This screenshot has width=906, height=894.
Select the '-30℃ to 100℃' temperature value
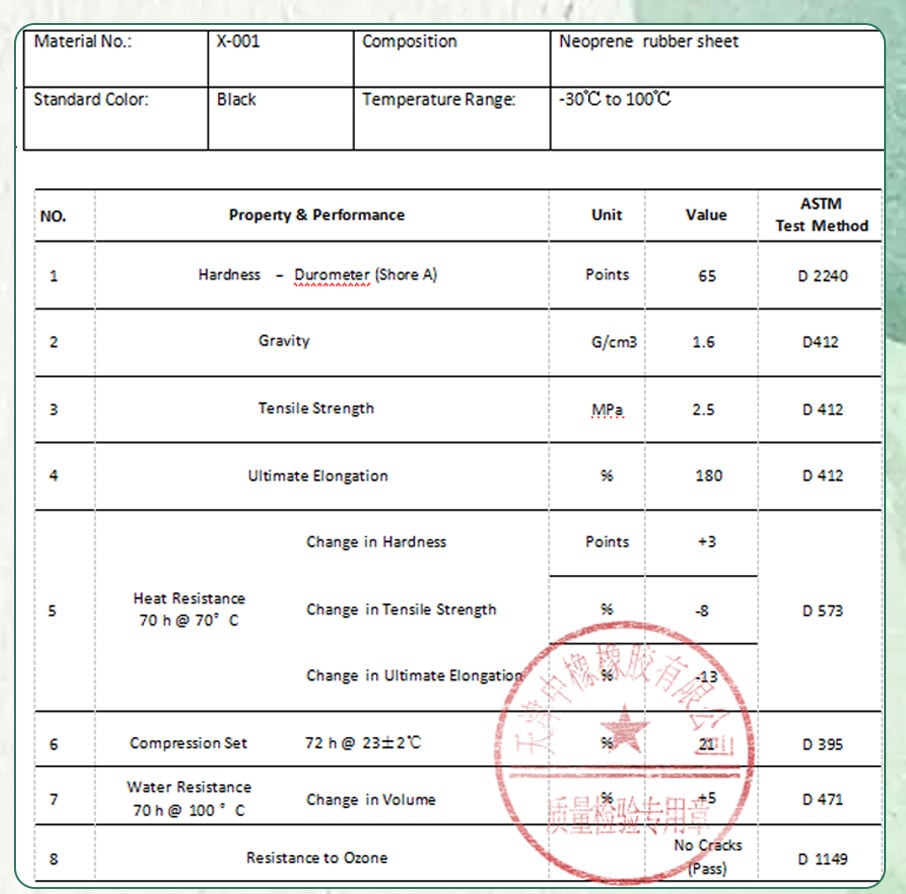615,99
